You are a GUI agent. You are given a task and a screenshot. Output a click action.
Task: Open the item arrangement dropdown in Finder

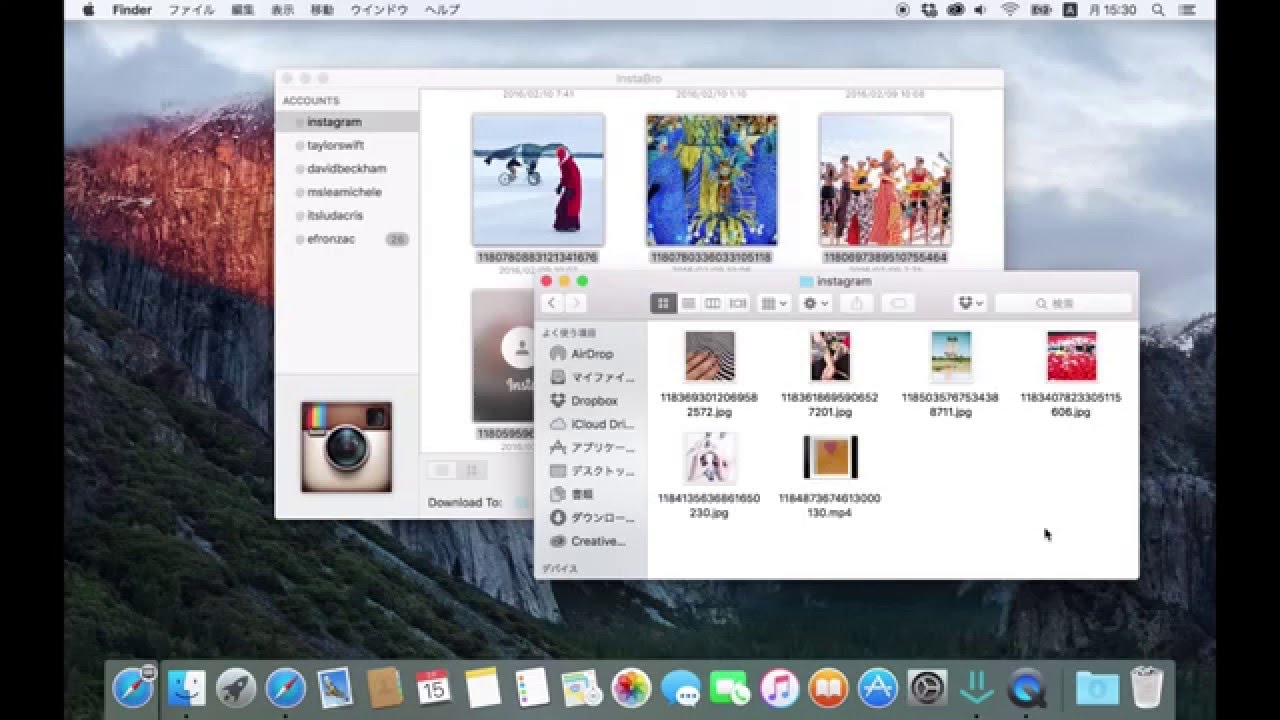(770, 303)
